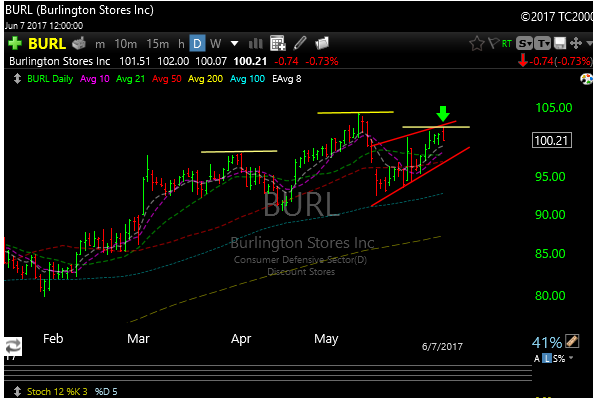593x398 pixels.
Task: Expand the timeframe dropdown arrow
Action: point(234,44)
